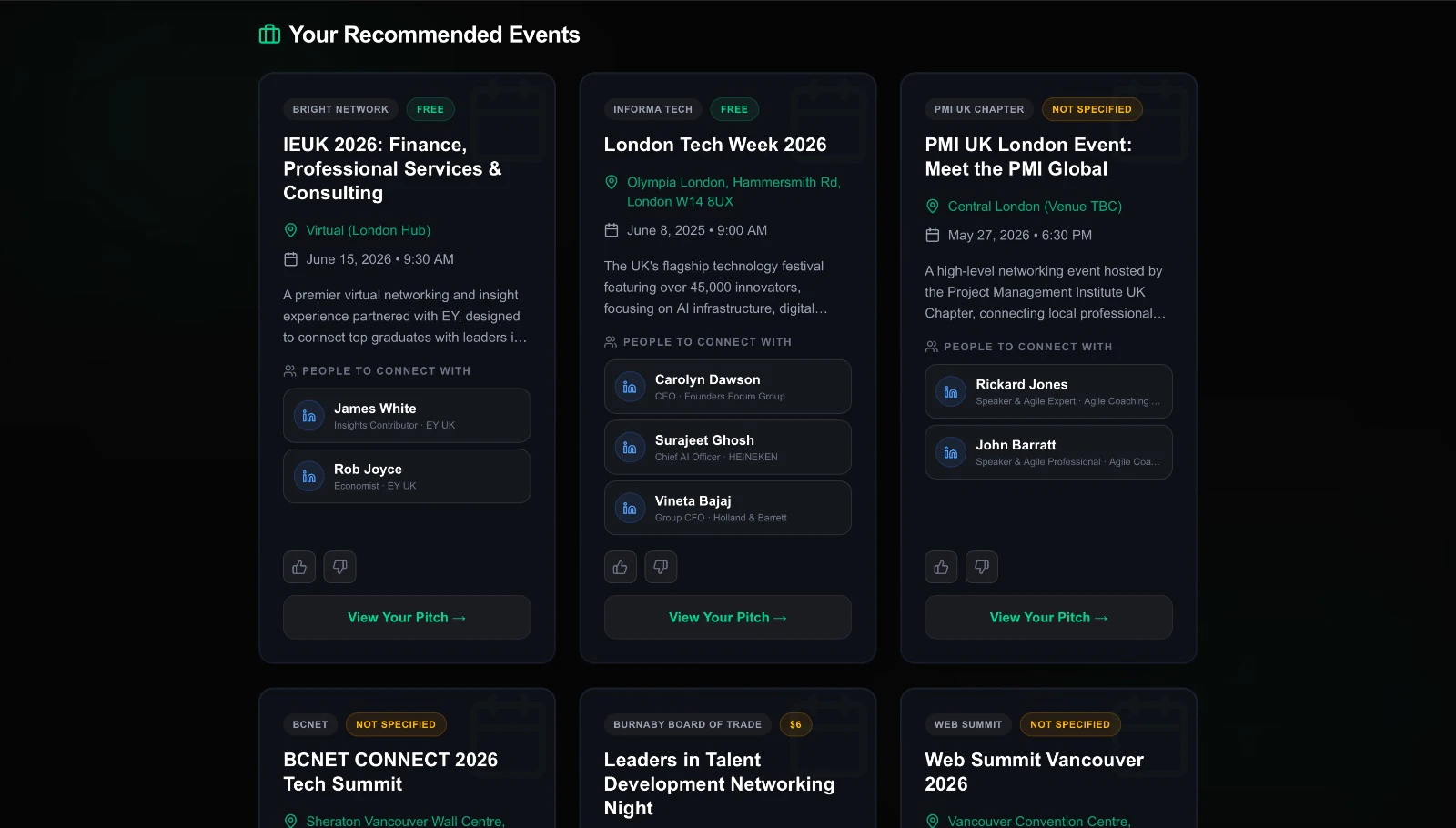Click location pin for Vancouver Convention Centre
The image size is (1456, 828).
click(x=933, y=821)
